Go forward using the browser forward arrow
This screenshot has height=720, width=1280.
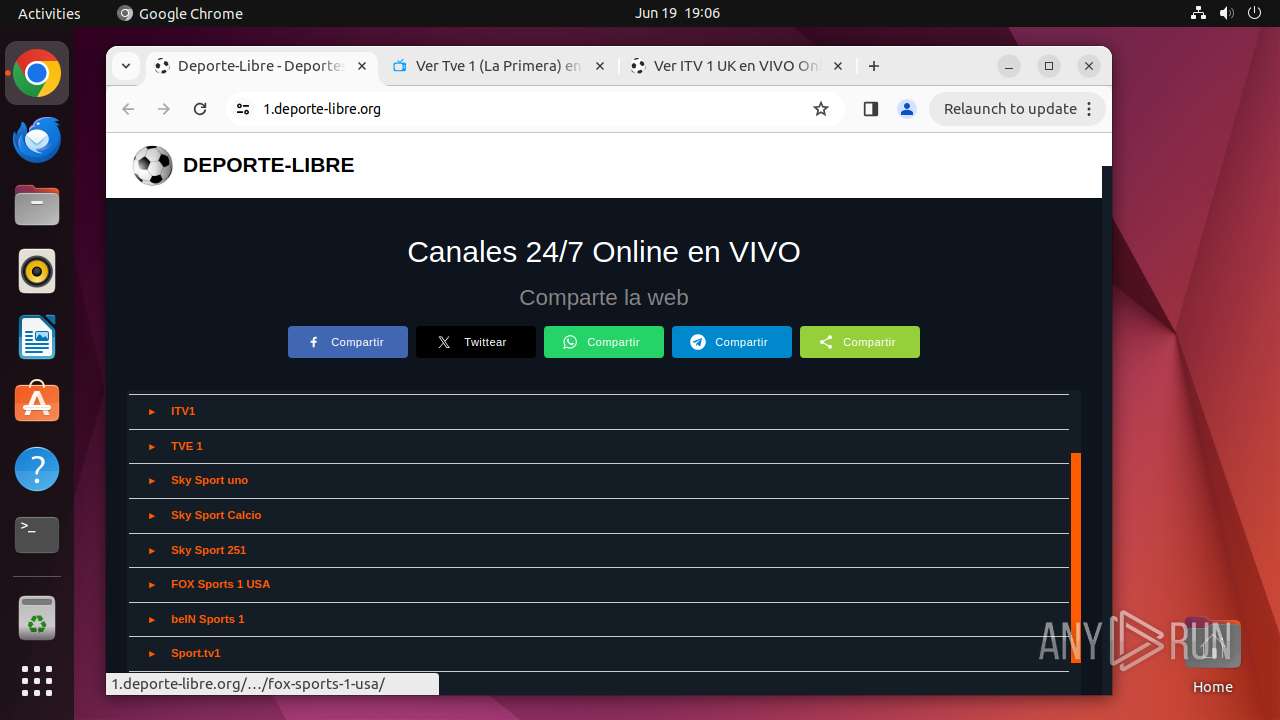point(164,109)
